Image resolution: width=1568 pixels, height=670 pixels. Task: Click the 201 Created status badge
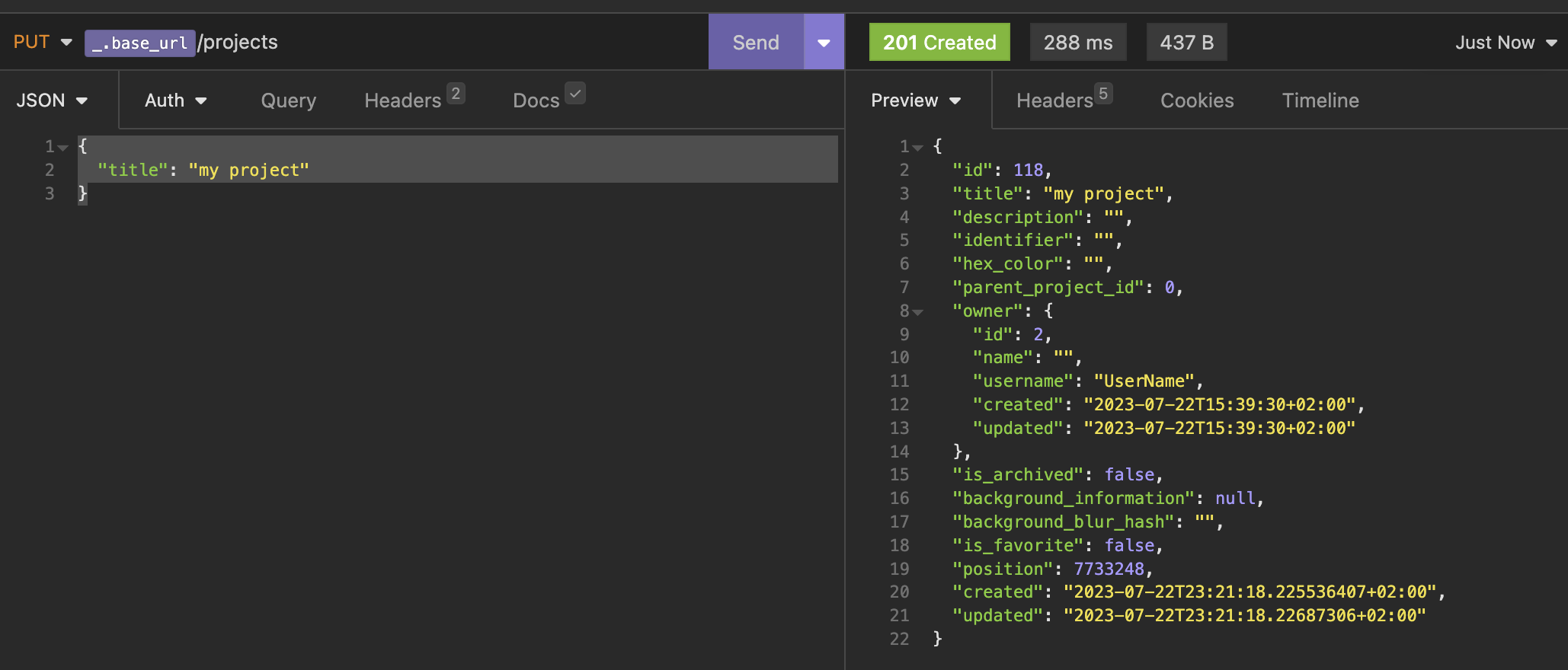[939, 42]
